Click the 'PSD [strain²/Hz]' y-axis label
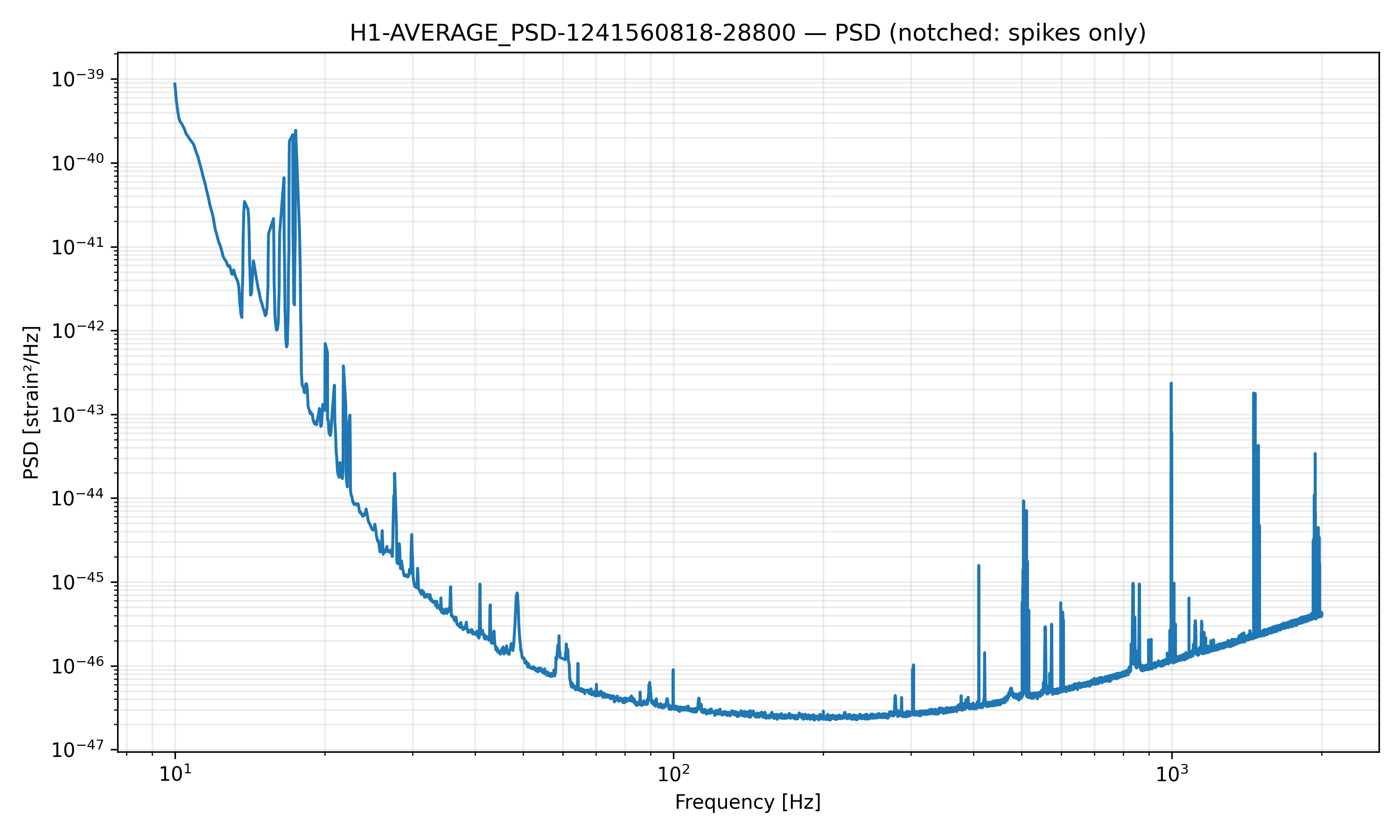 coord(32,402)
